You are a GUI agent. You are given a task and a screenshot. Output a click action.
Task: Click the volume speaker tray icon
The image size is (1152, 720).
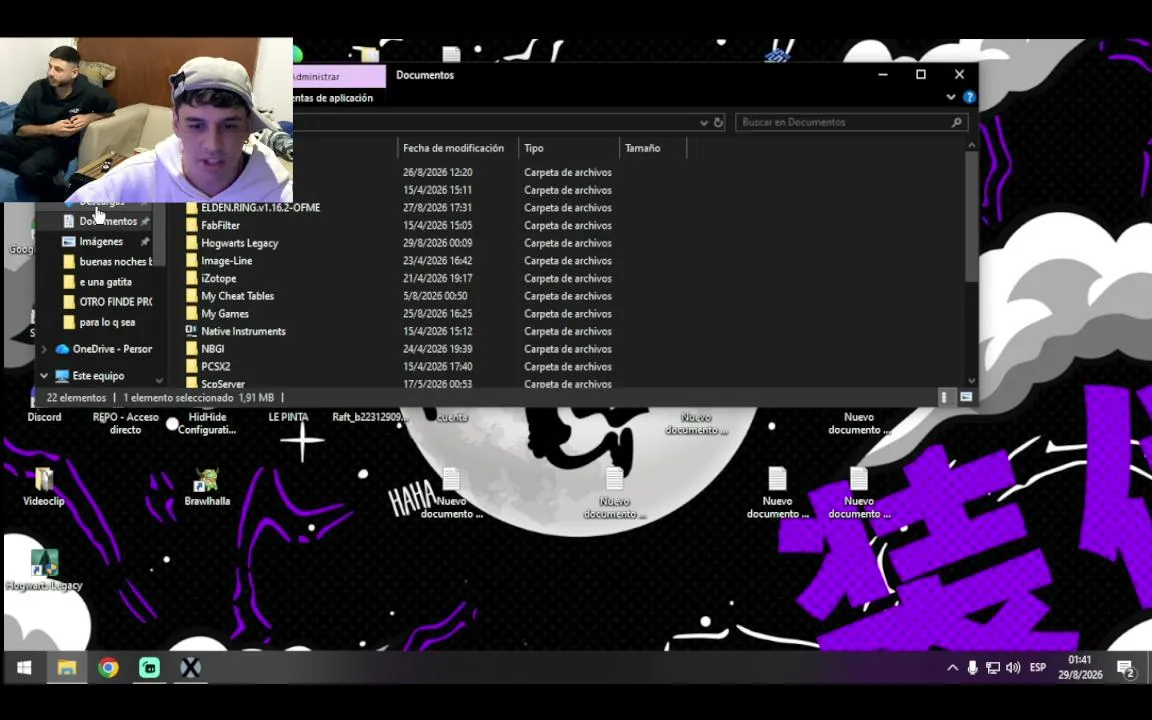(1013, 668)
